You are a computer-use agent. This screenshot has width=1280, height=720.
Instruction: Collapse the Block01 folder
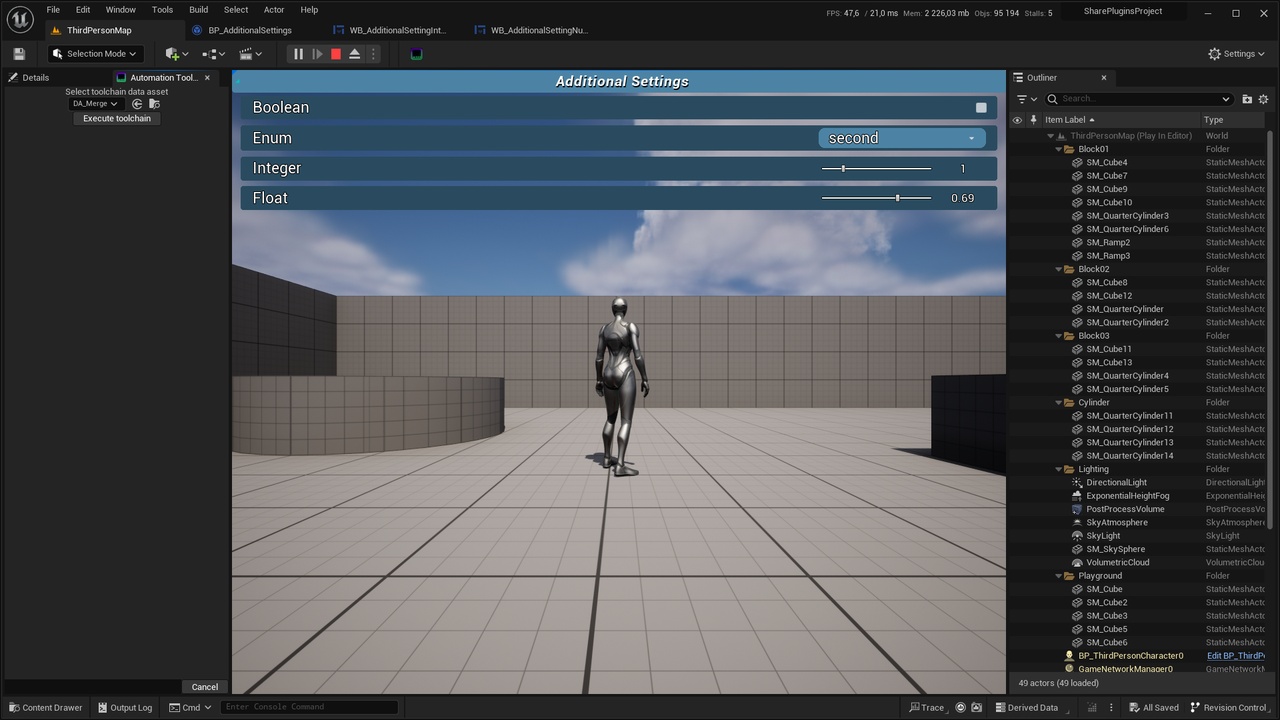coord(1059,149)
